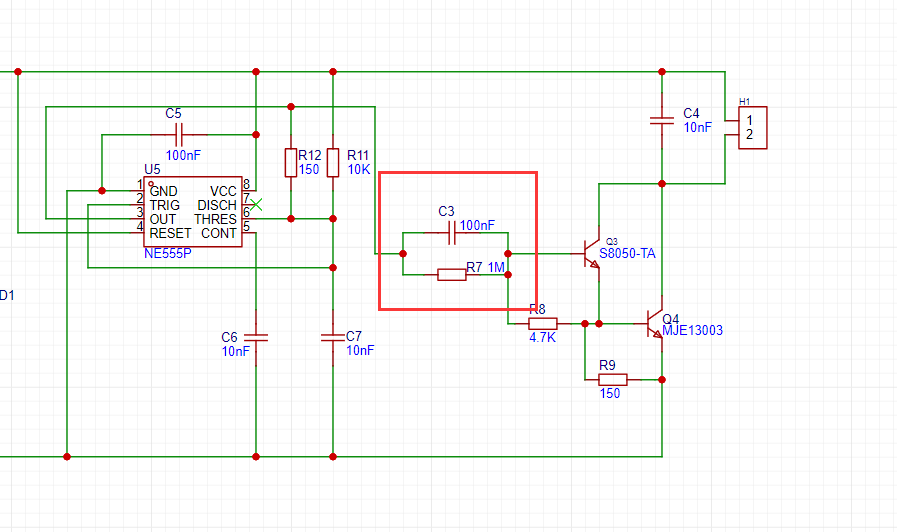The height and width of the screenshot is (532, 897).
Task: Click the RESET pin name on U5
Action: tap(170, 233)
